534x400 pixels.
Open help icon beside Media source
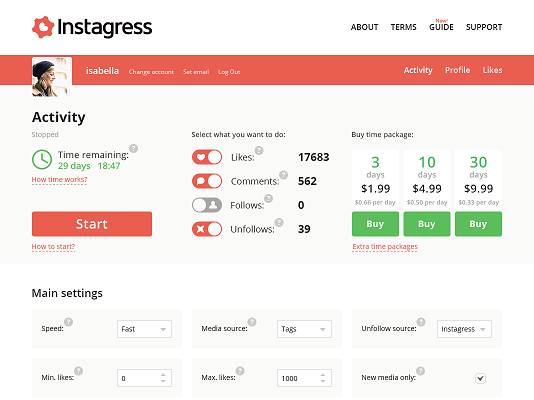point(252,322)
